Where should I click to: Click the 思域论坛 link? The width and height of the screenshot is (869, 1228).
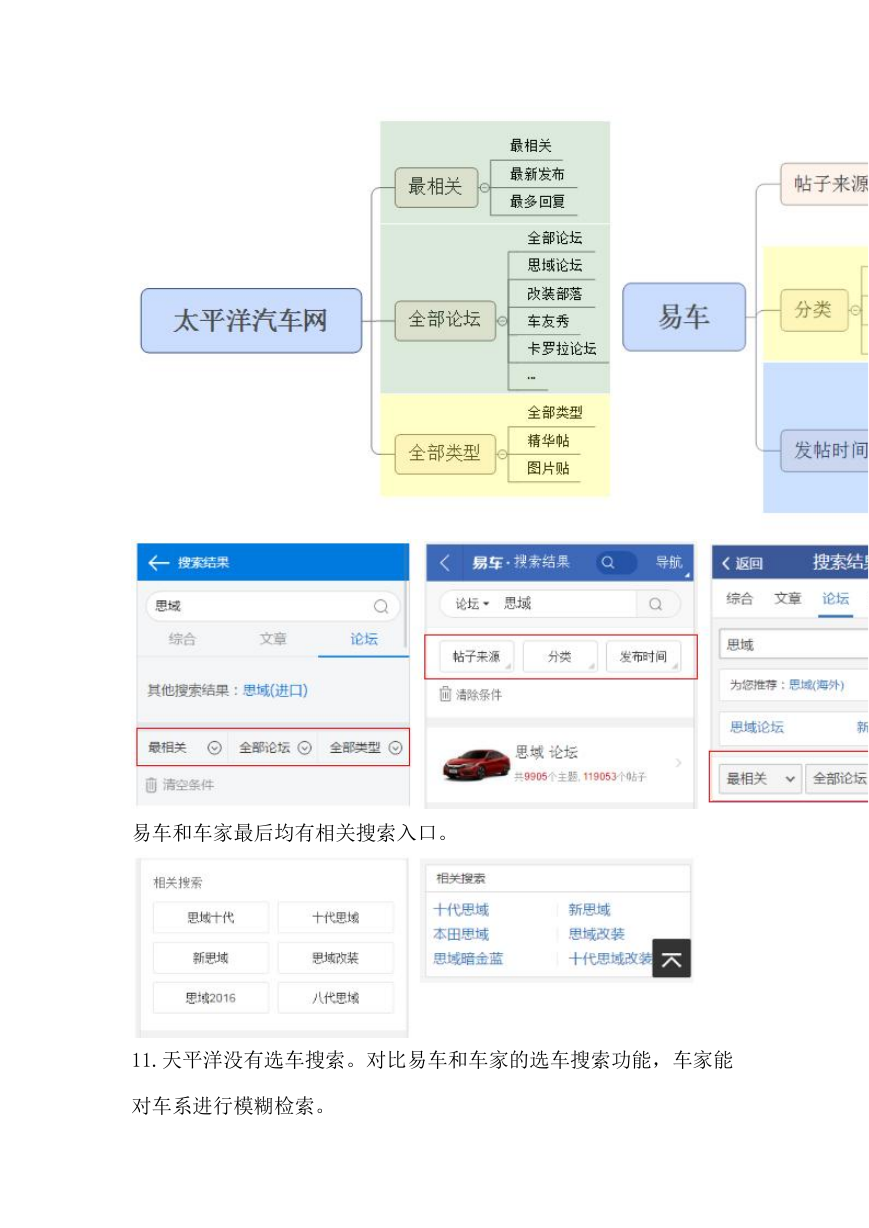[757, 727]
